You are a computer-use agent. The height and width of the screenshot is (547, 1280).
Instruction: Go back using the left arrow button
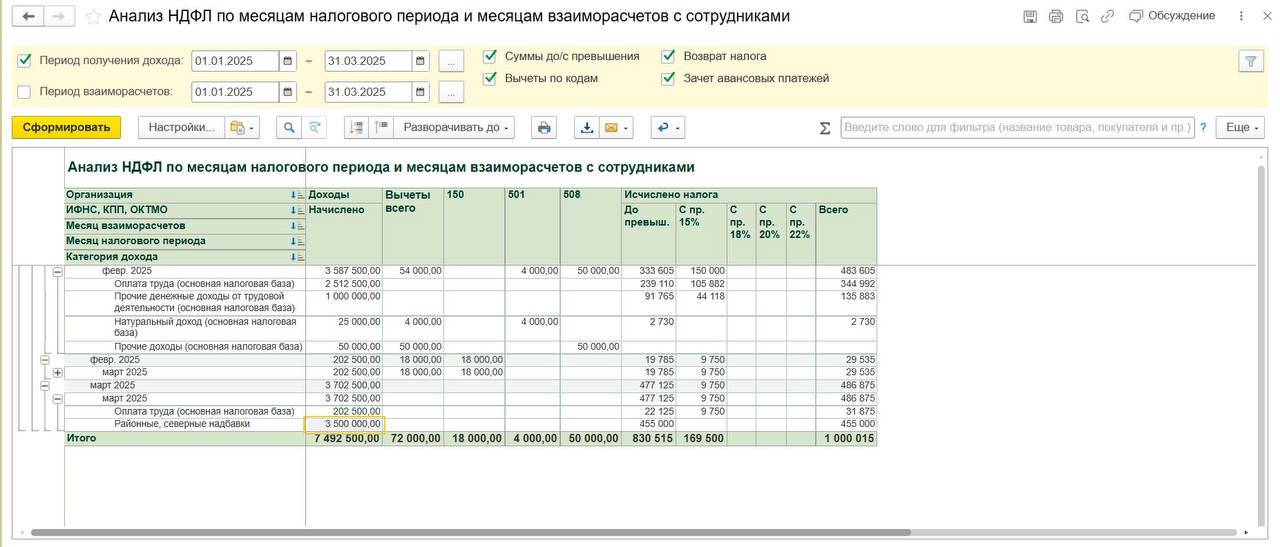tap(28, 16)
